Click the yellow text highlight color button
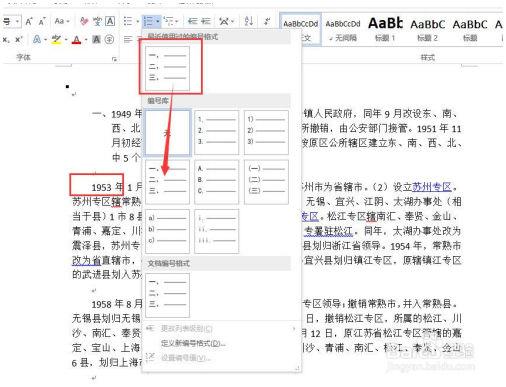This screenshot has width=506, height=387. [x=56, y=40]
